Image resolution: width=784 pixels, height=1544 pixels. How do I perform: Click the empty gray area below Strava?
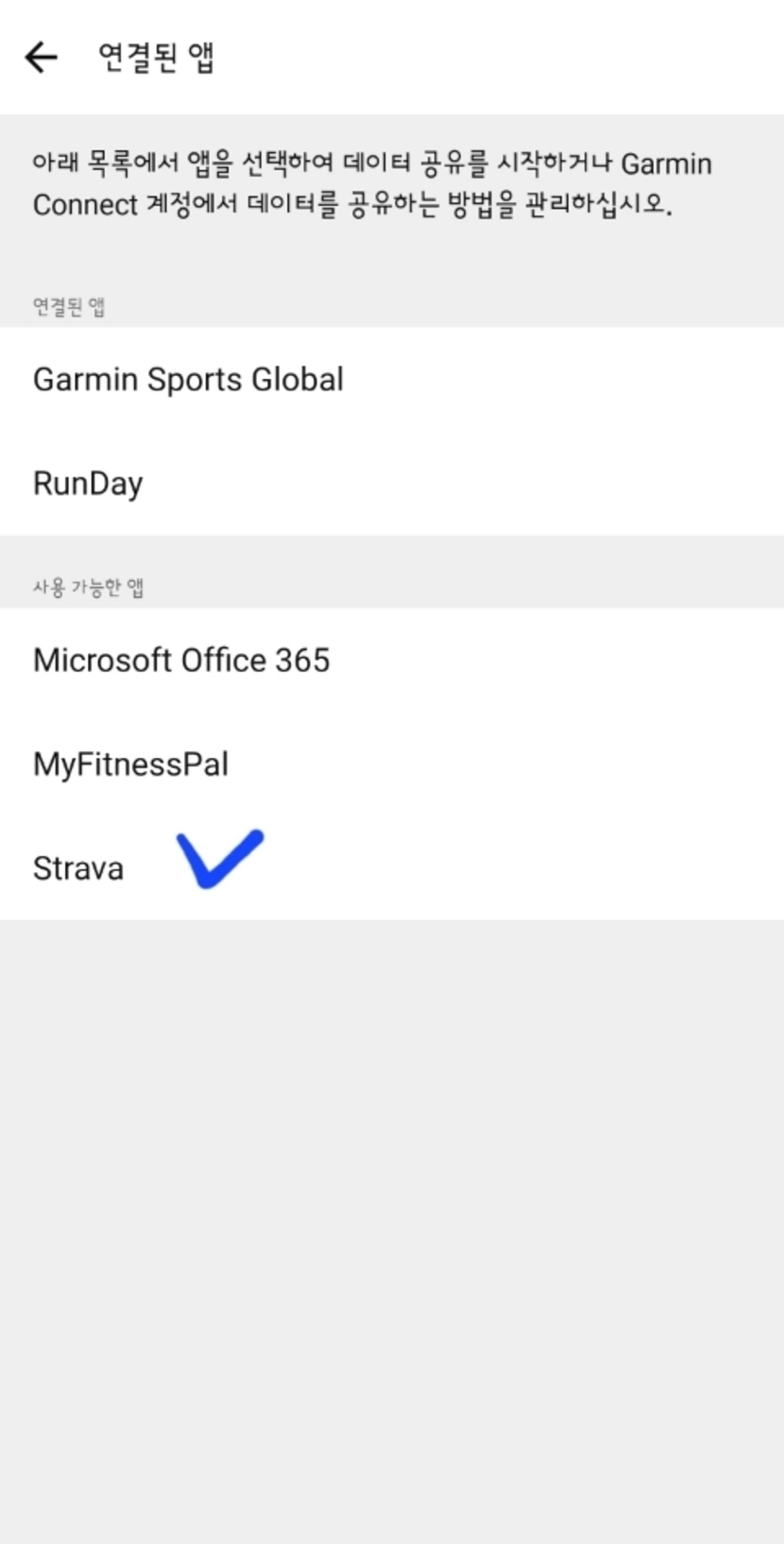(392, 1228)
